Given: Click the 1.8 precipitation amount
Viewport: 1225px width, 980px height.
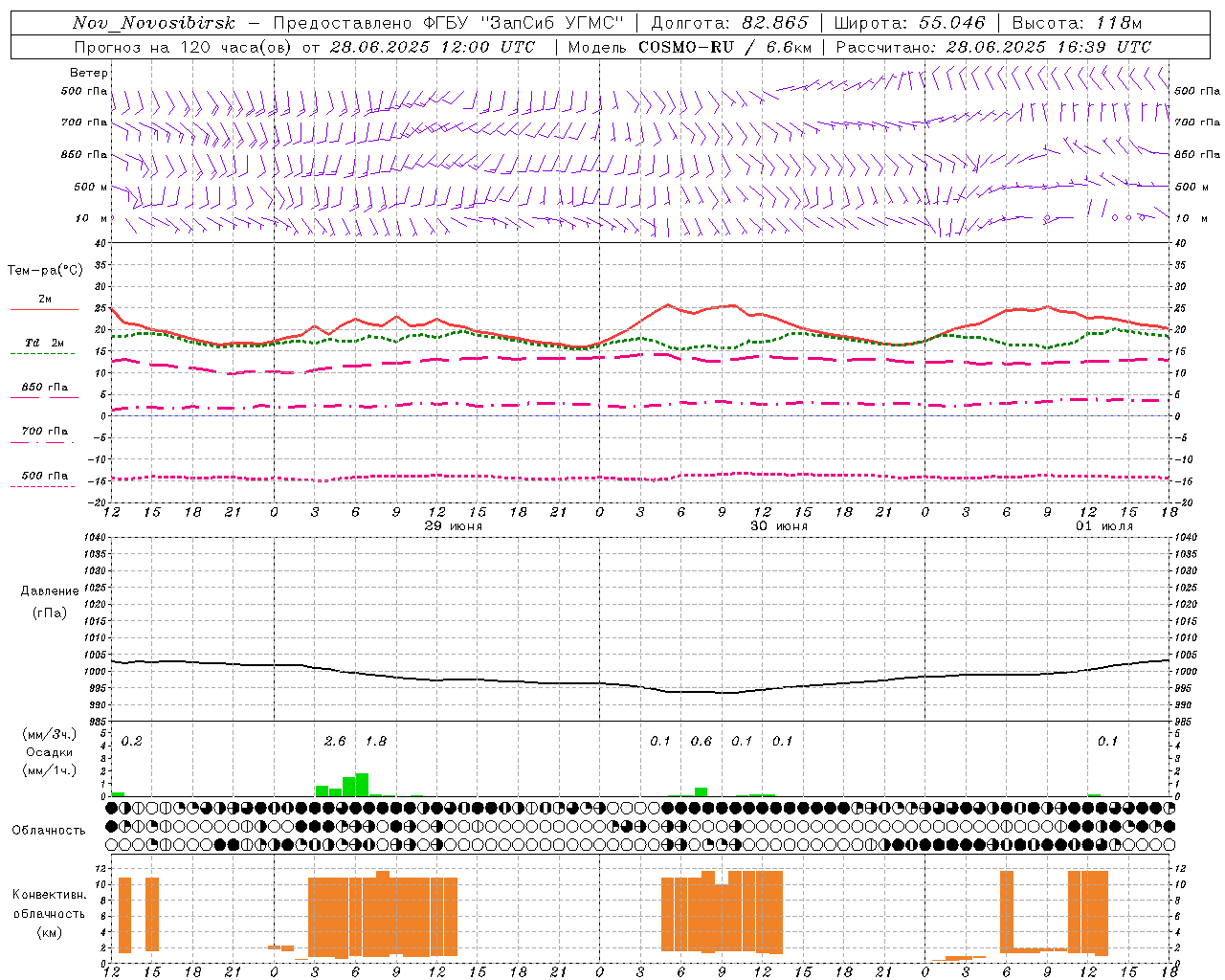Looking at the screenshot, I should (x=376, y=741).
